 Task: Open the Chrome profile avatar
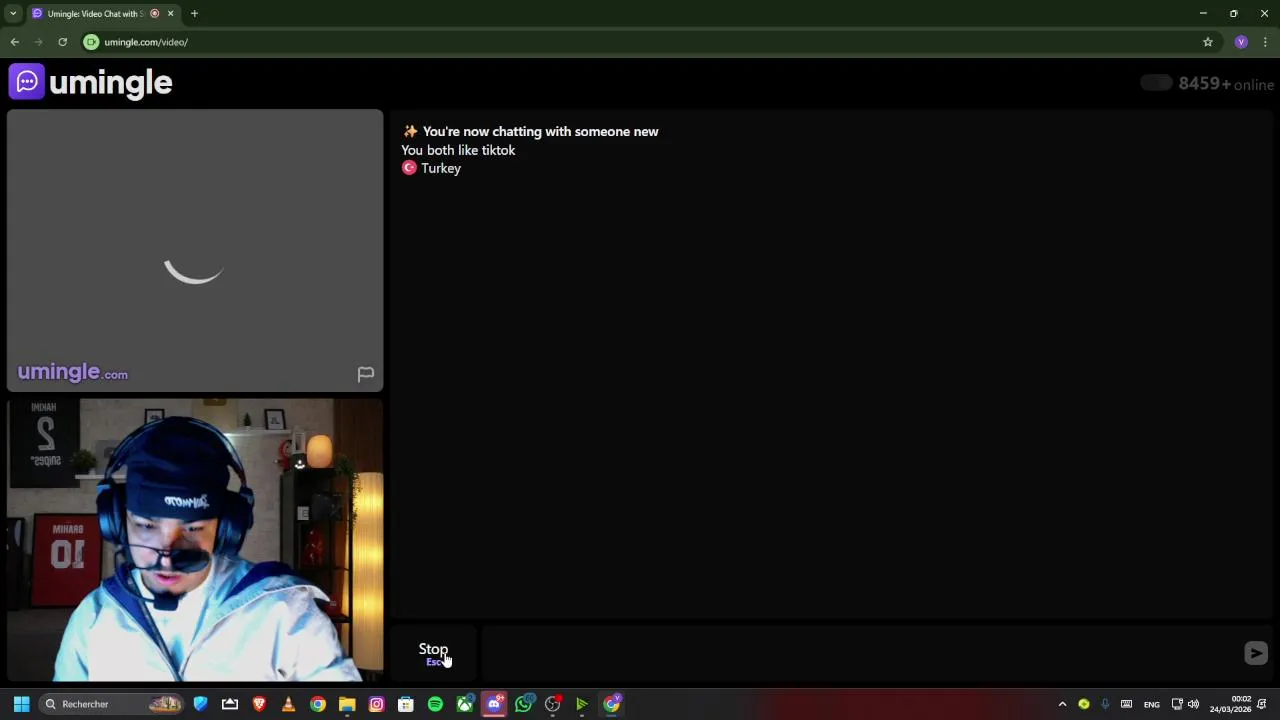pos(1241,42)
